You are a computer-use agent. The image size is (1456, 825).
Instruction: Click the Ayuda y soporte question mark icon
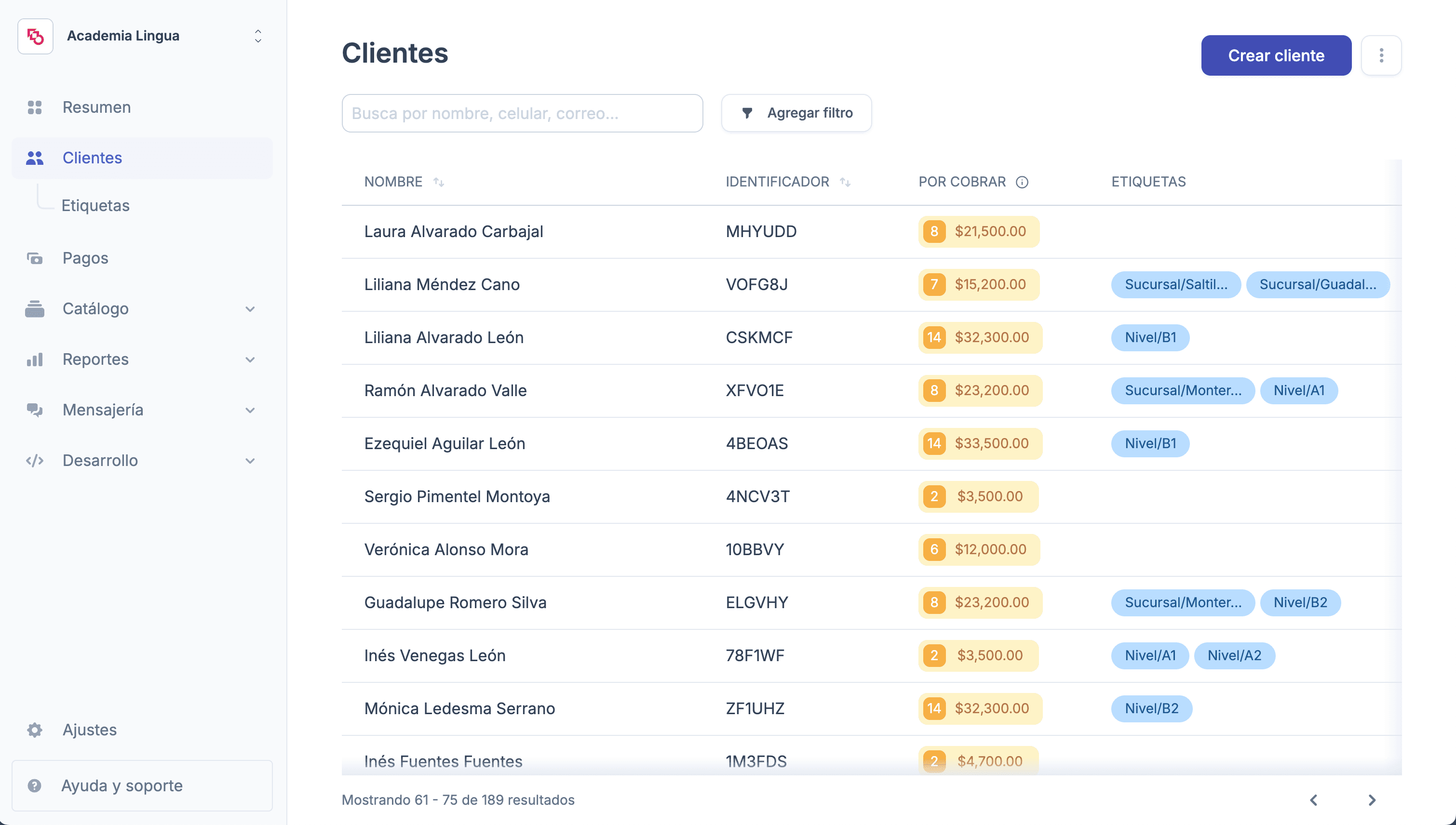tap(35, 785)
